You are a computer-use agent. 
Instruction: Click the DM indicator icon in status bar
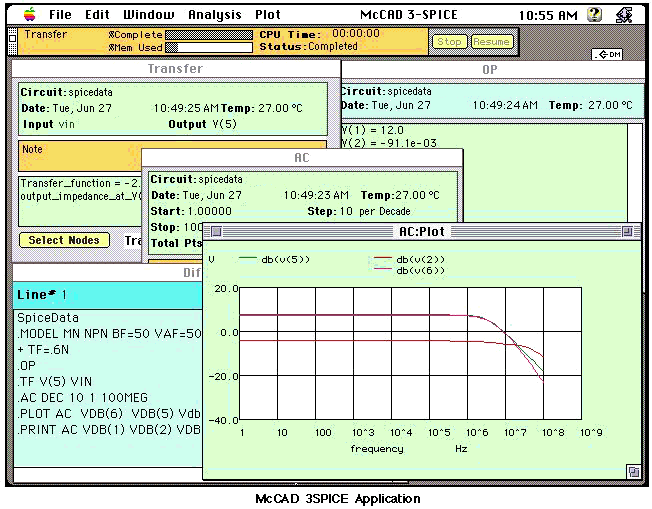coord(607,54)
